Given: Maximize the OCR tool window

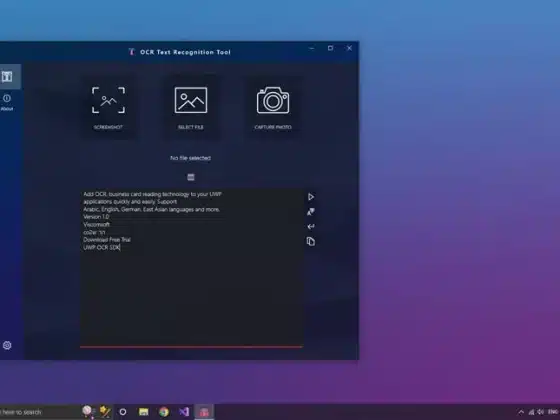Looking at the screenshot, I should [x=330, y=48].
